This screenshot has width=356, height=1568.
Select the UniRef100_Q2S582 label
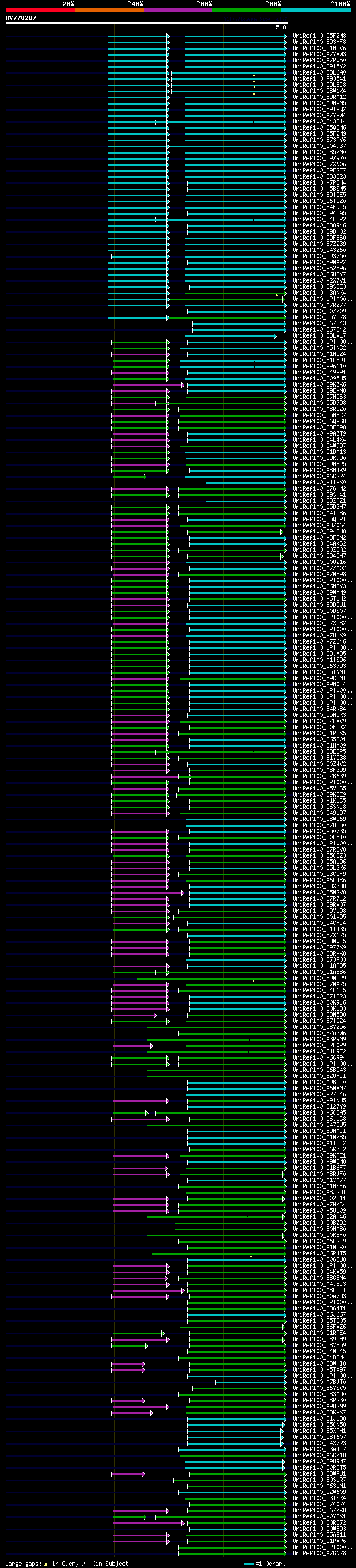(x=319, y=624)
